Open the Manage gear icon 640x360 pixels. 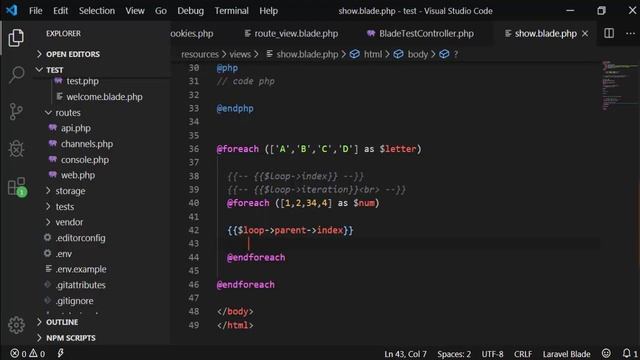[x=16, y=325]
